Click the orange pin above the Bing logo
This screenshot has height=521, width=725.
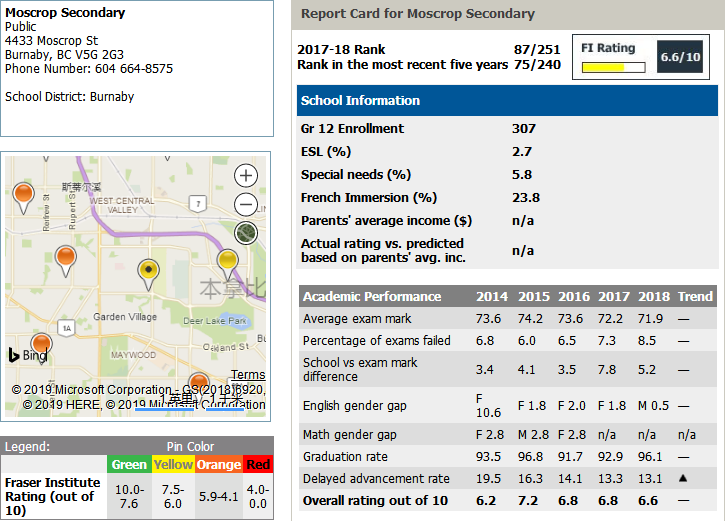point(41,344)
